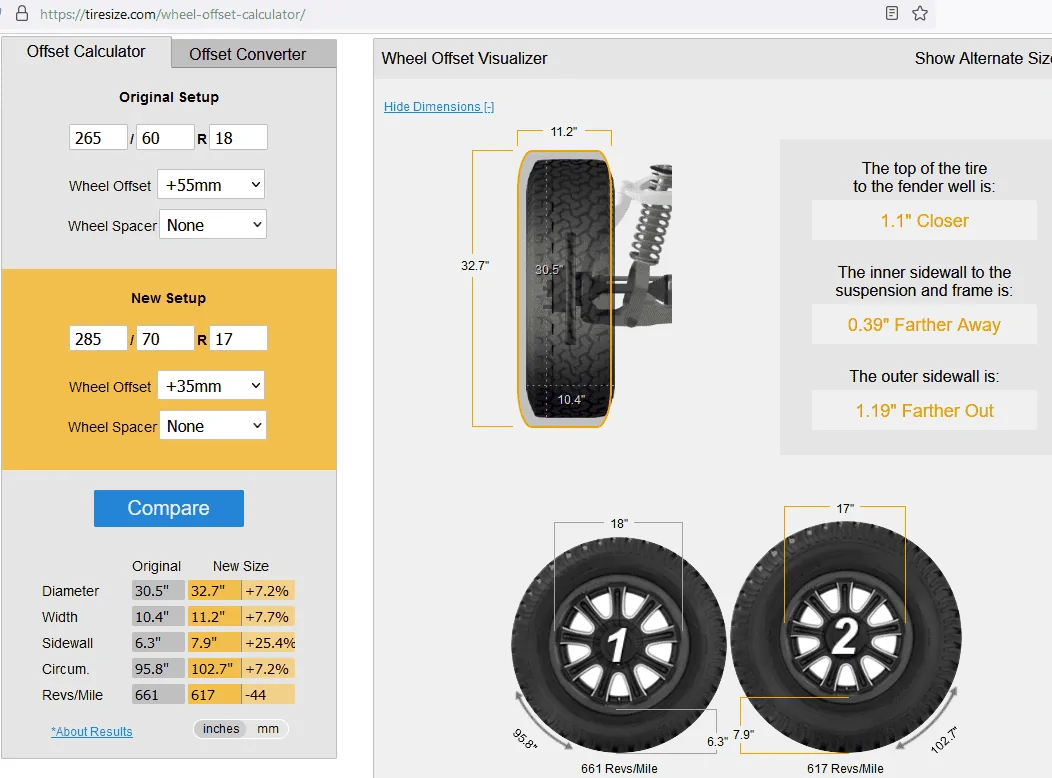Edit original aspect ratio field 60
The image size is (1052, 778).
165,137
